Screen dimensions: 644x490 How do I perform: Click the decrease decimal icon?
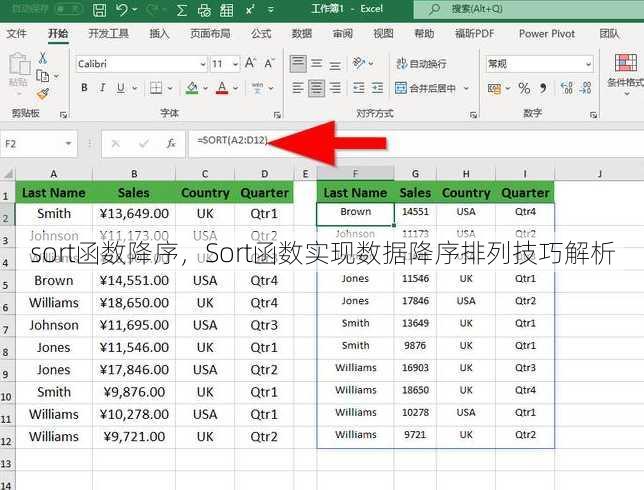coord(586,88)
